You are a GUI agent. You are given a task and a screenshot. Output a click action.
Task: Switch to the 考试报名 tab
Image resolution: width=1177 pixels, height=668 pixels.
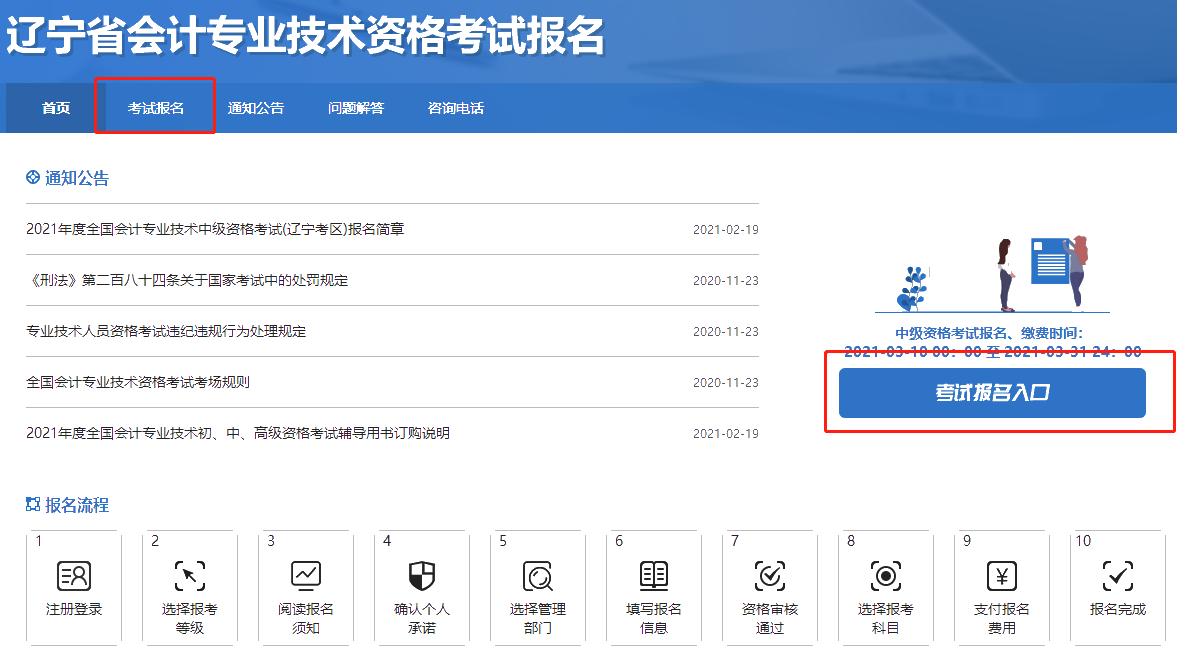155,108
